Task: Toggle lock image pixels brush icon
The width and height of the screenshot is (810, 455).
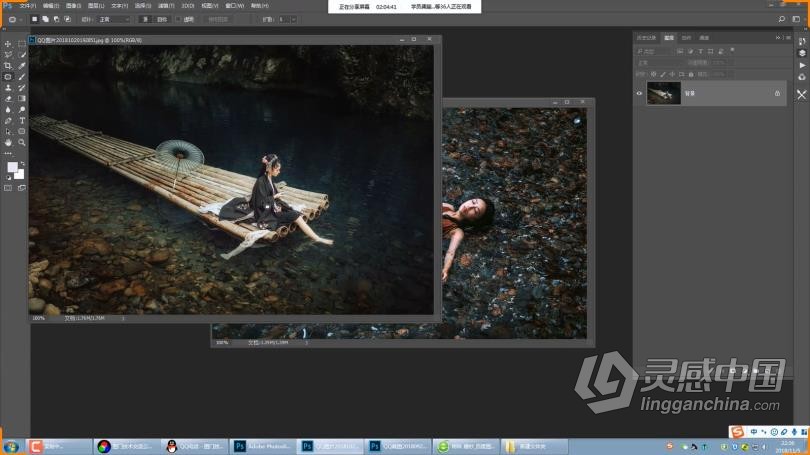Action: (x=663, y=74)
